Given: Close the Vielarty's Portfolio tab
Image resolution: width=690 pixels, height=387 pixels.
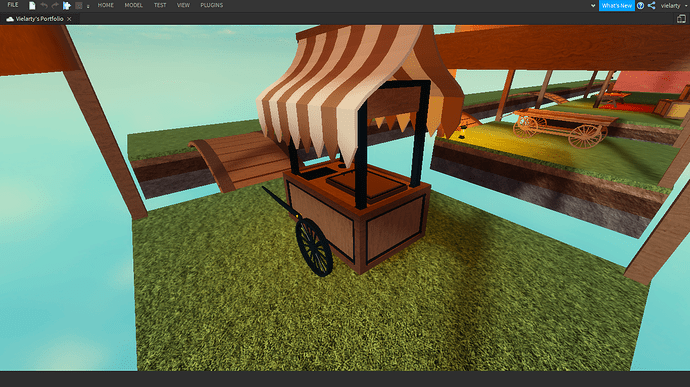Looking at the screenshot, I should point(69,19).
